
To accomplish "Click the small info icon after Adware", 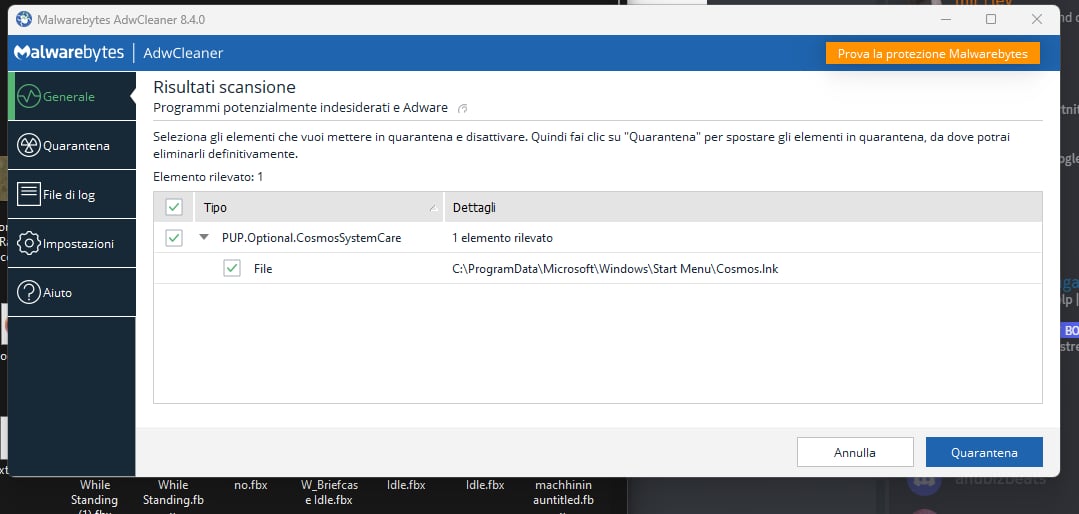I will tap(463, 108).
